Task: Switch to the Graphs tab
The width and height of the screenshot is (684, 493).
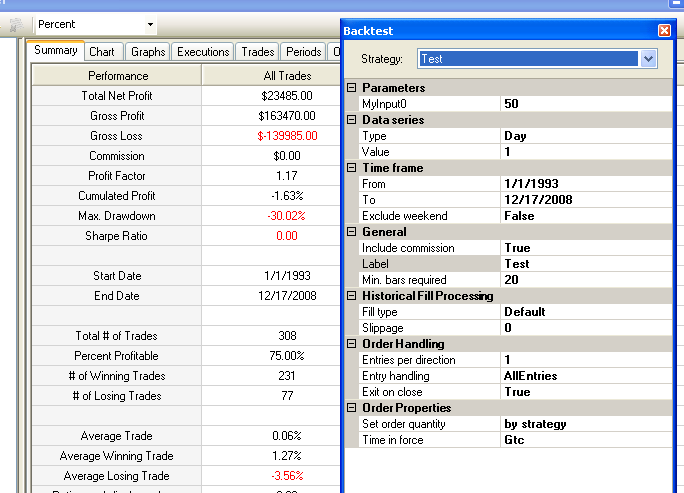Action: [148, 52]
